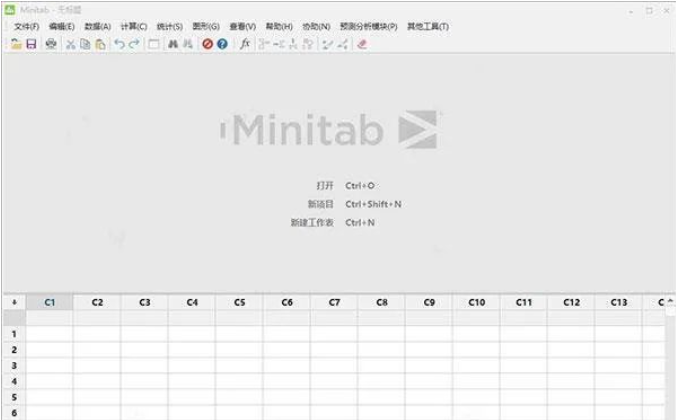Click the Find and Replace icon
676x420 pixels.
tap(188, 44)
